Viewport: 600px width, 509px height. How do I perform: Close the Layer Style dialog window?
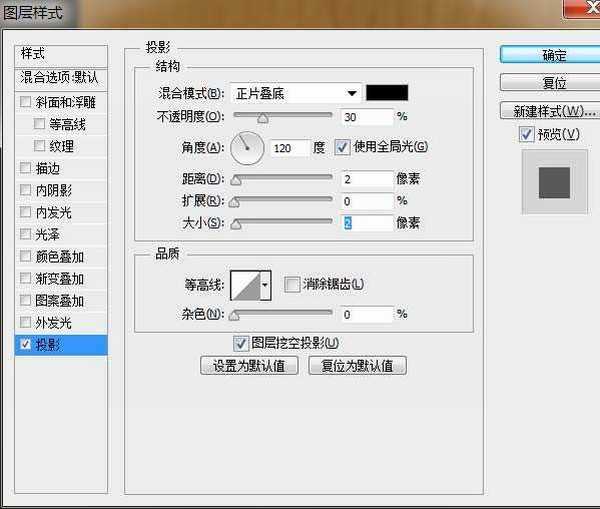(x=580, y=11)
